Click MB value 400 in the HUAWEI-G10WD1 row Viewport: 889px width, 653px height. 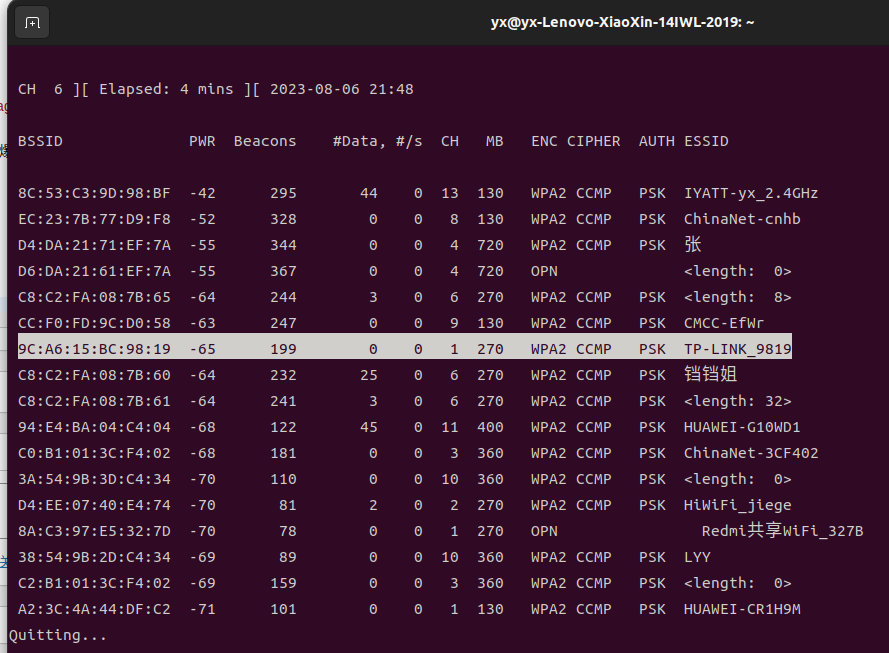coord(490,427)
